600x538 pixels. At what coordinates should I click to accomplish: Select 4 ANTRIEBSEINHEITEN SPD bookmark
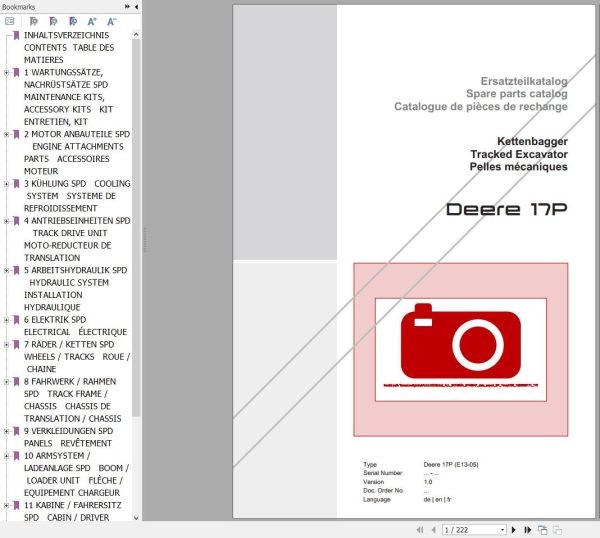(77, 239)
